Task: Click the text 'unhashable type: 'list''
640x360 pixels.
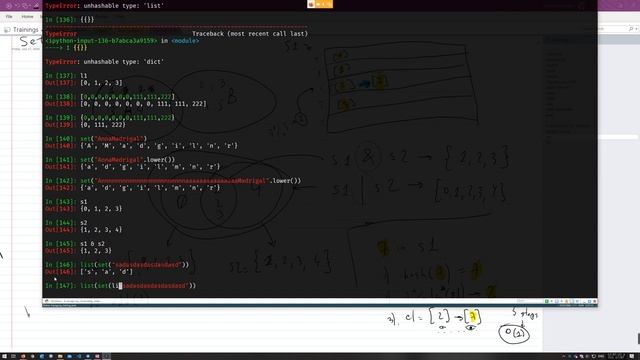Action: point(123,6)
